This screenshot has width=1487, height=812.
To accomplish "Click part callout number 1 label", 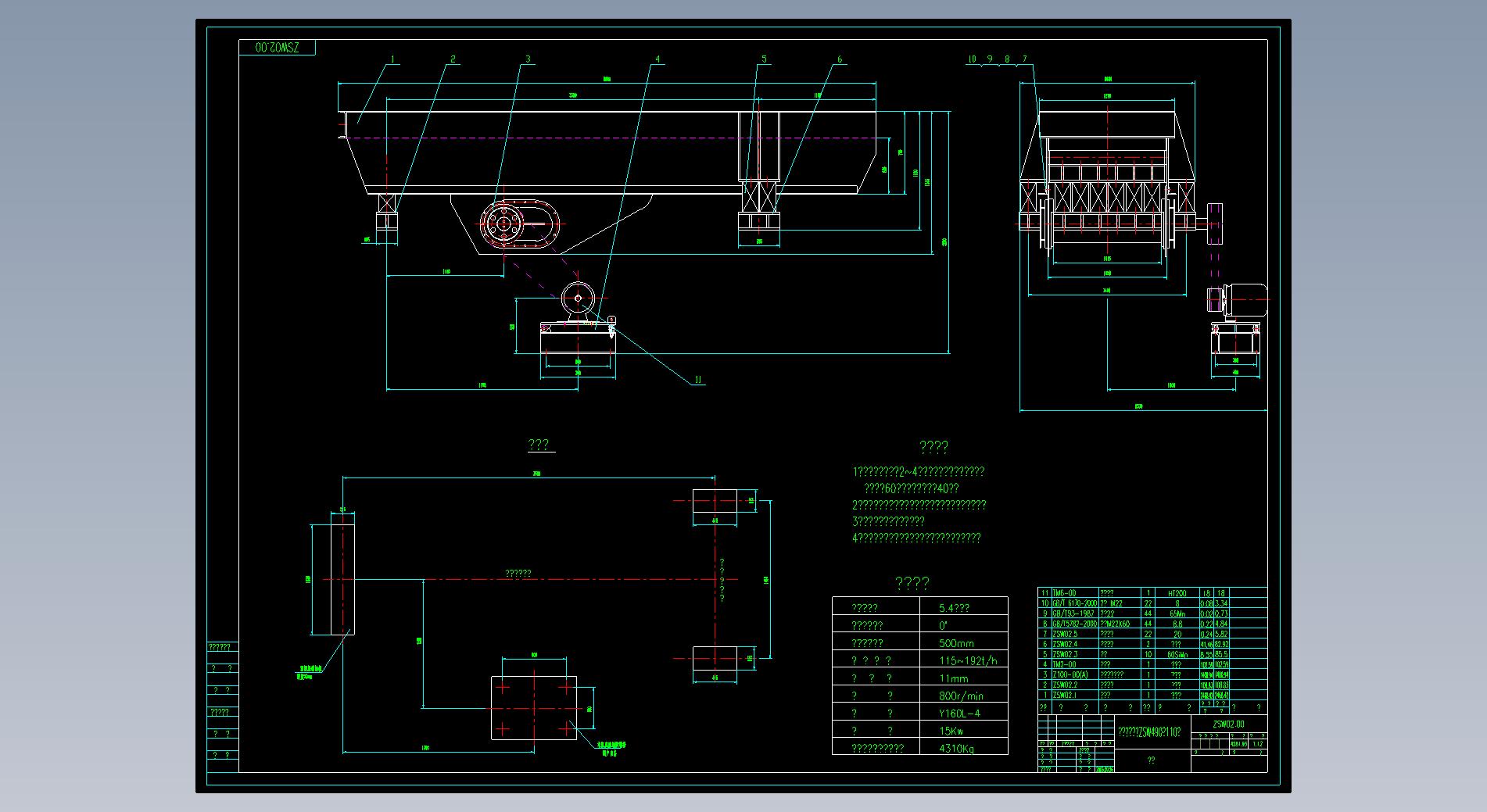I will click(x=393, y=59).
